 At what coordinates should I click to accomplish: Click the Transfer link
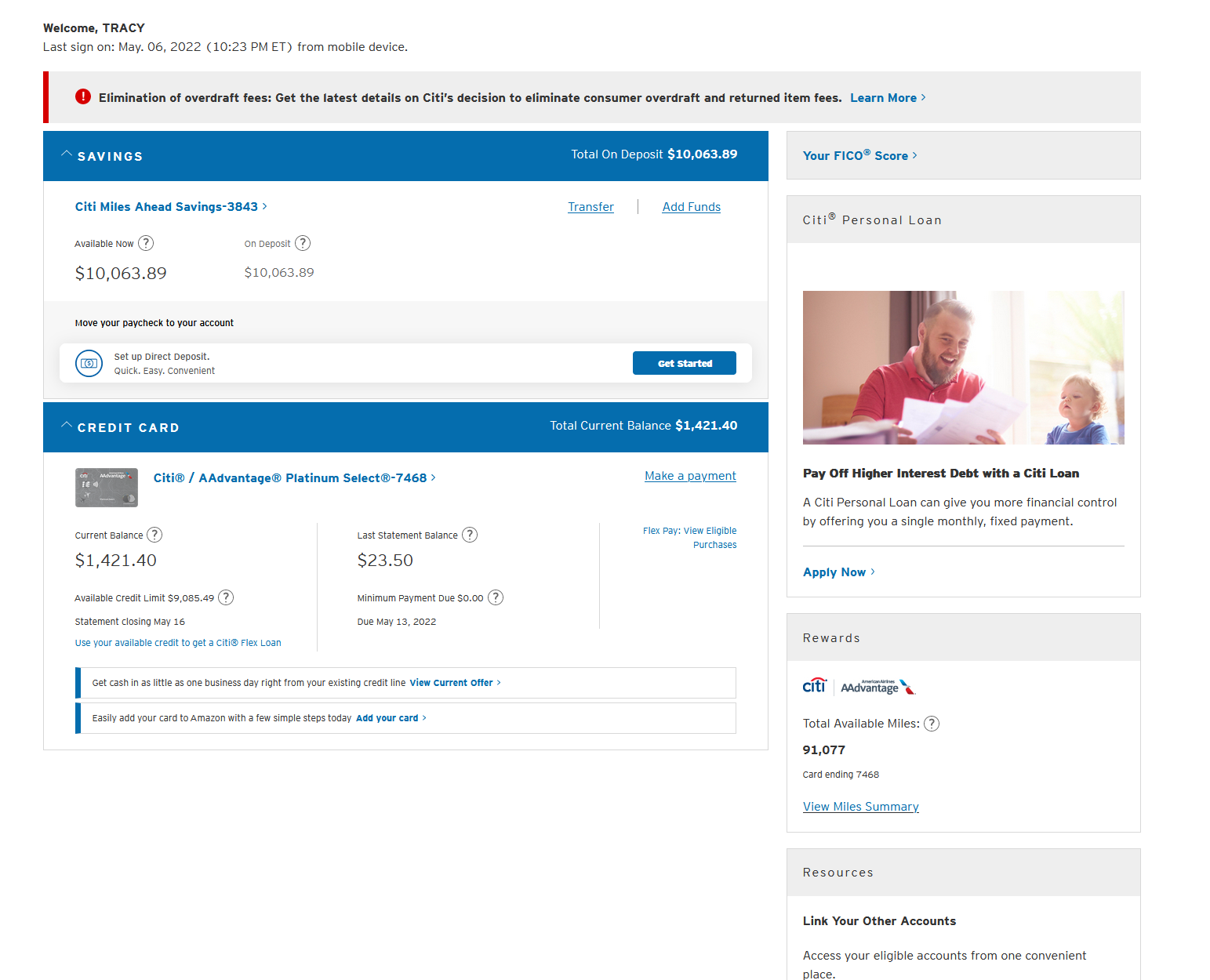(x=590, y=207)
